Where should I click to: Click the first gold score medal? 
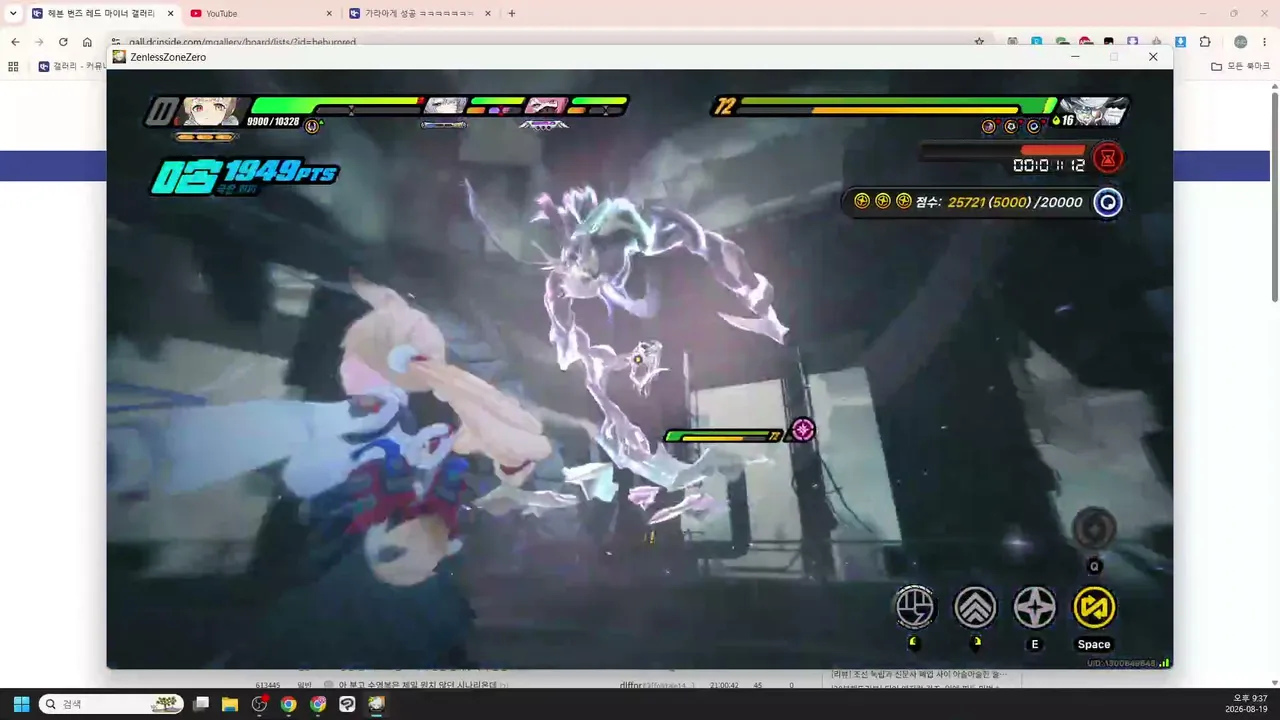coord(862,201)
